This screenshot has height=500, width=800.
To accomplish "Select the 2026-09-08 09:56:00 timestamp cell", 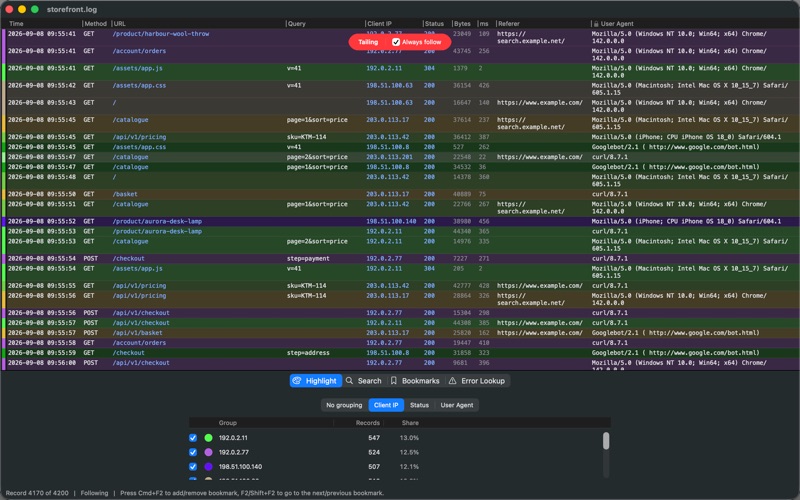I will [x=42, y=363].
